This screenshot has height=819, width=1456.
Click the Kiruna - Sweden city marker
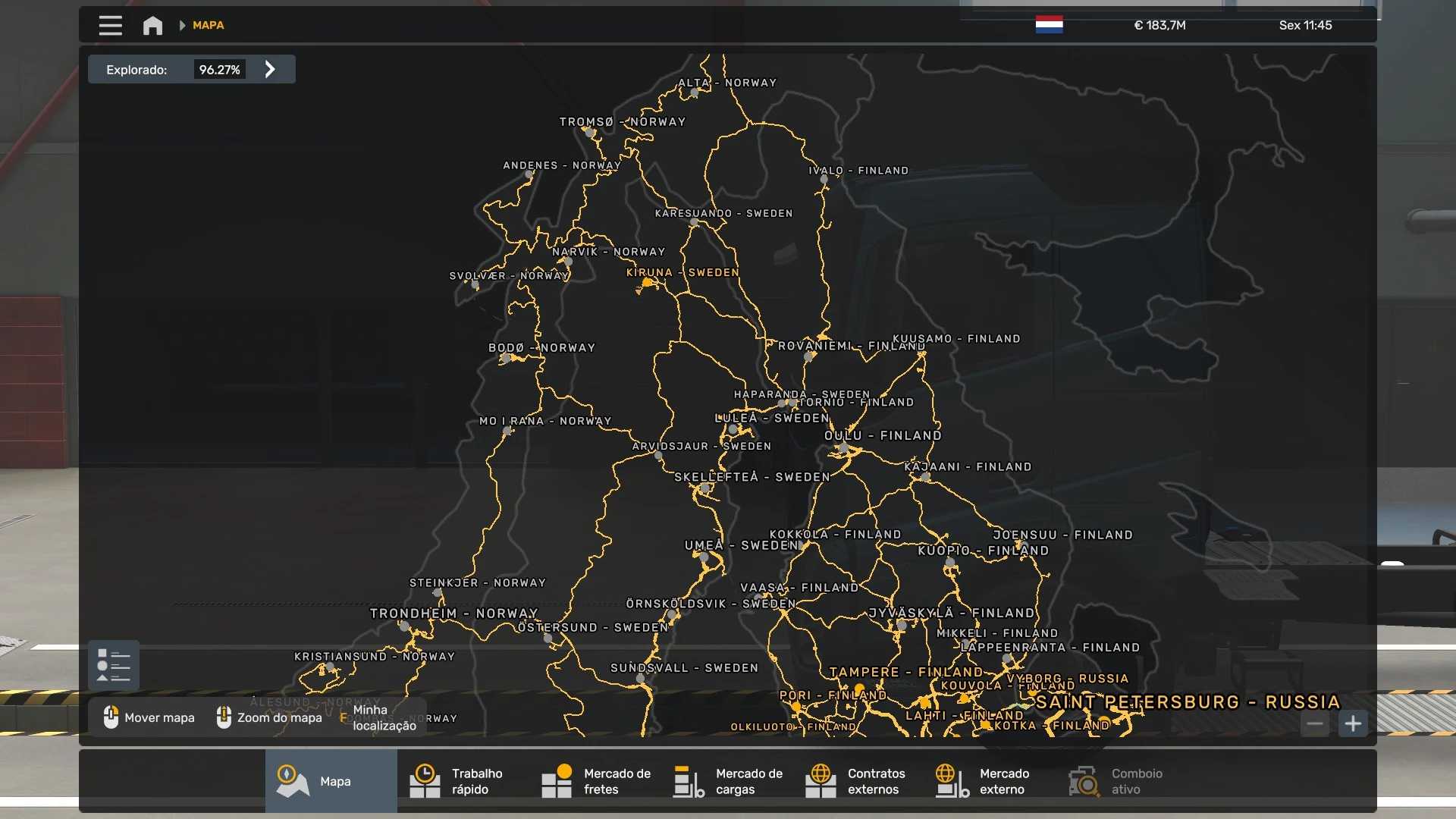tap(647, 283)
